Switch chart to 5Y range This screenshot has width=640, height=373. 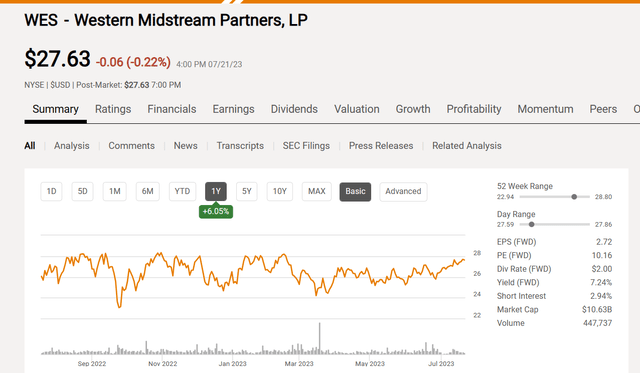click(247, 191)
